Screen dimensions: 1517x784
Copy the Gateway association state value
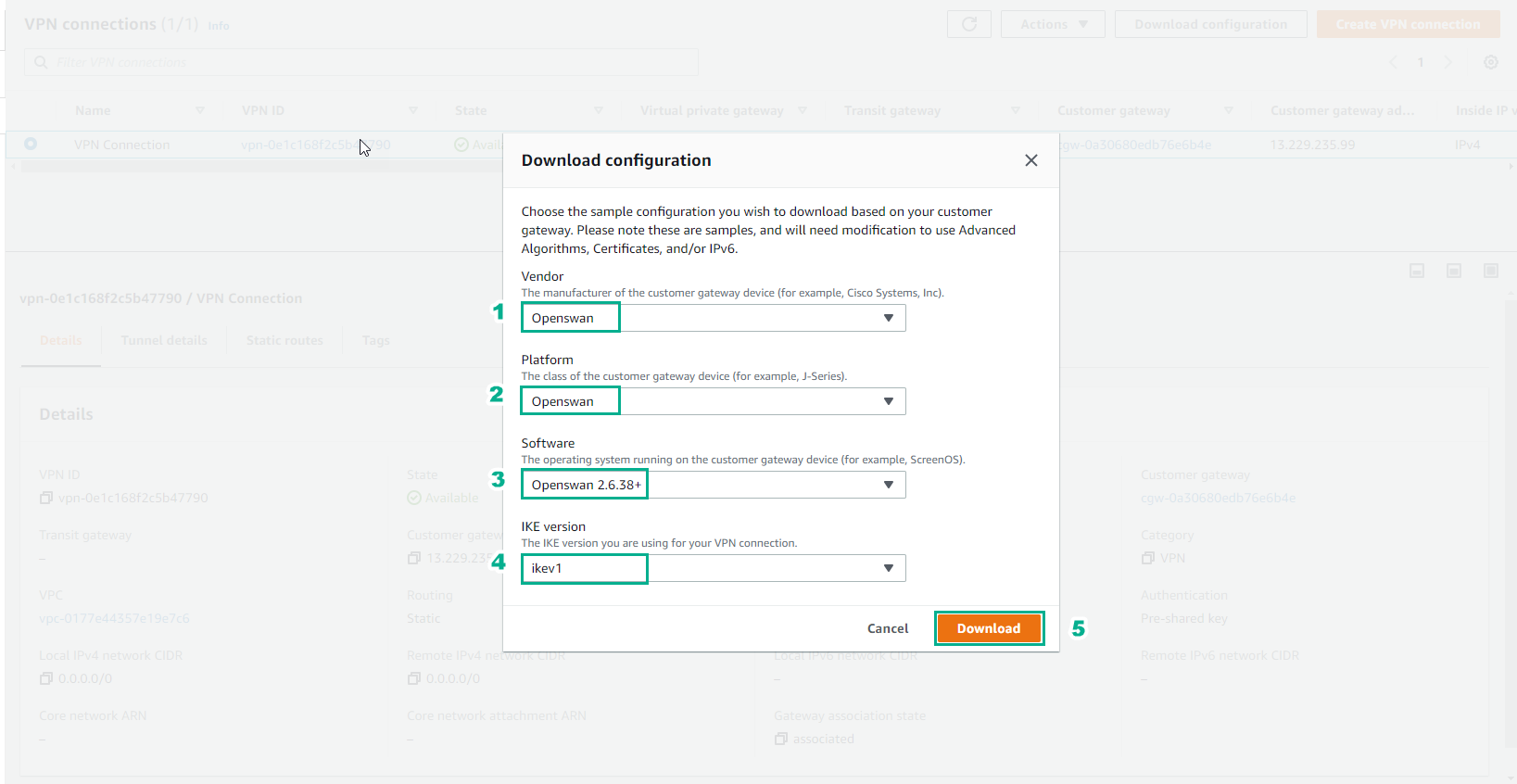pos(781,739)
